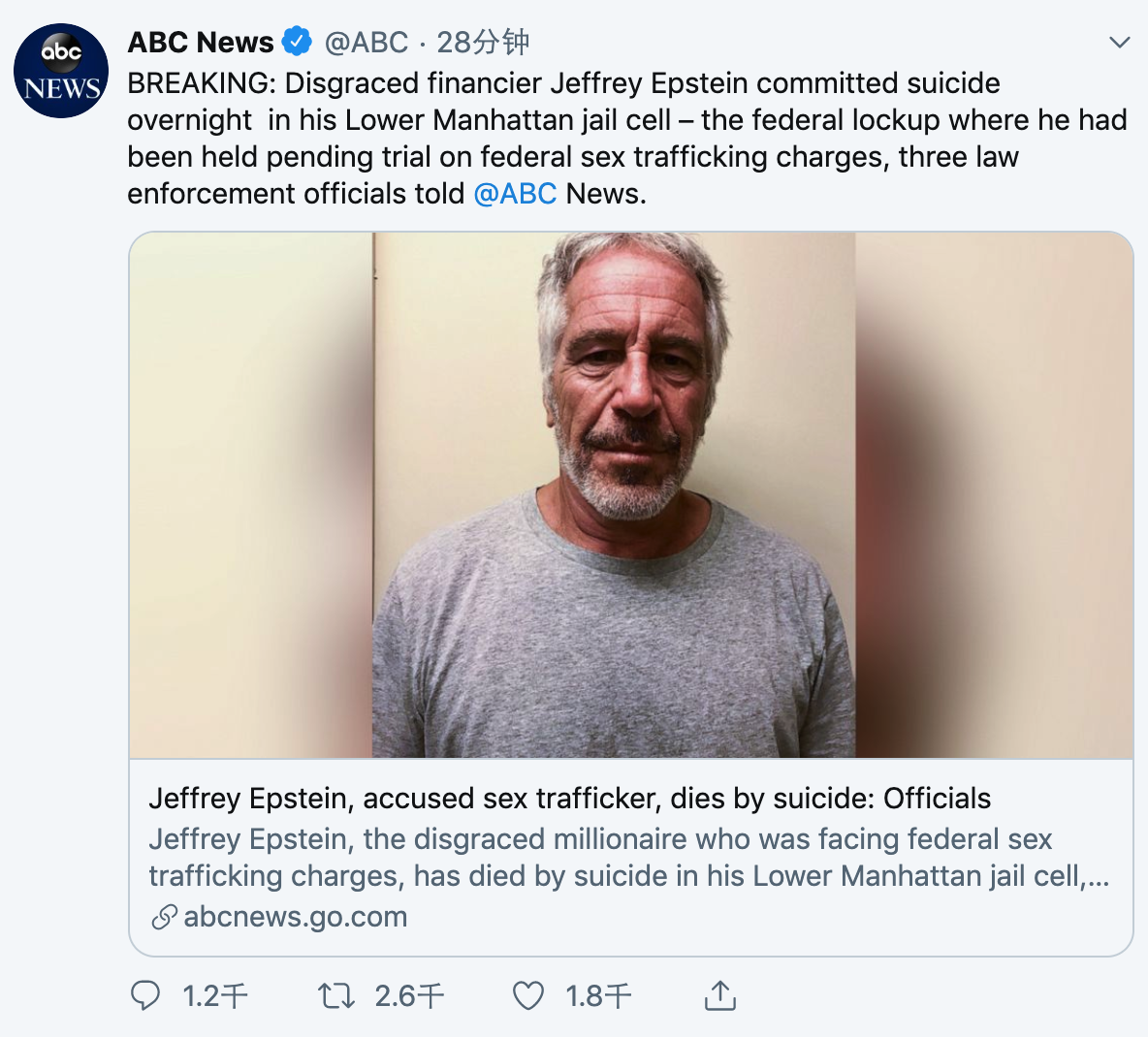Open the article card preview photo
The width and height of the screenshot is (1148, 1037).
click(631, 494)
